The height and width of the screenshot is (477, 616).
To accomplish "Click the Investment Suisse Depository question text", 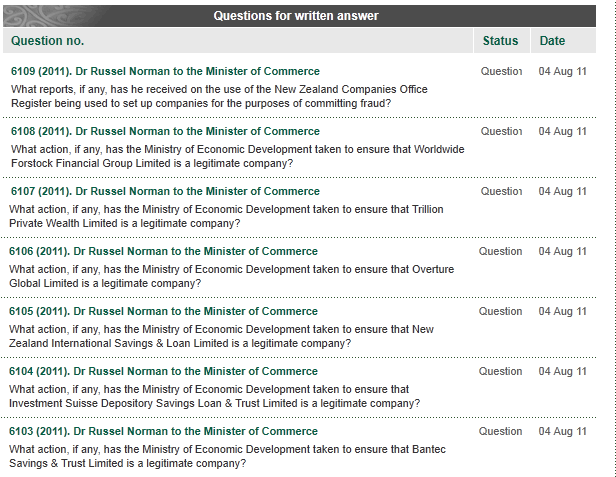I will coord(214,396).
